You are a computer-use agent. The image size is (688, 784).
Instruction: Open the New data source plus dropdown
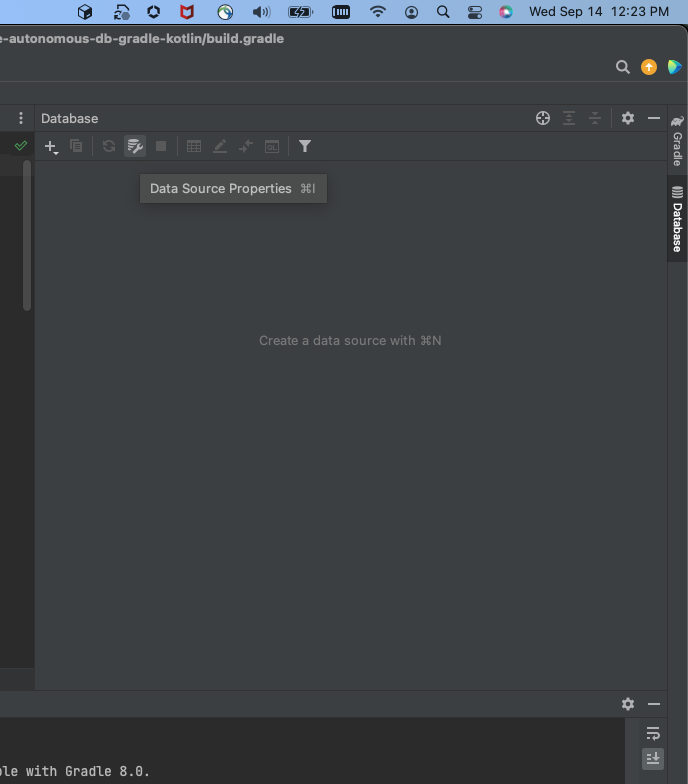(51, 146)
